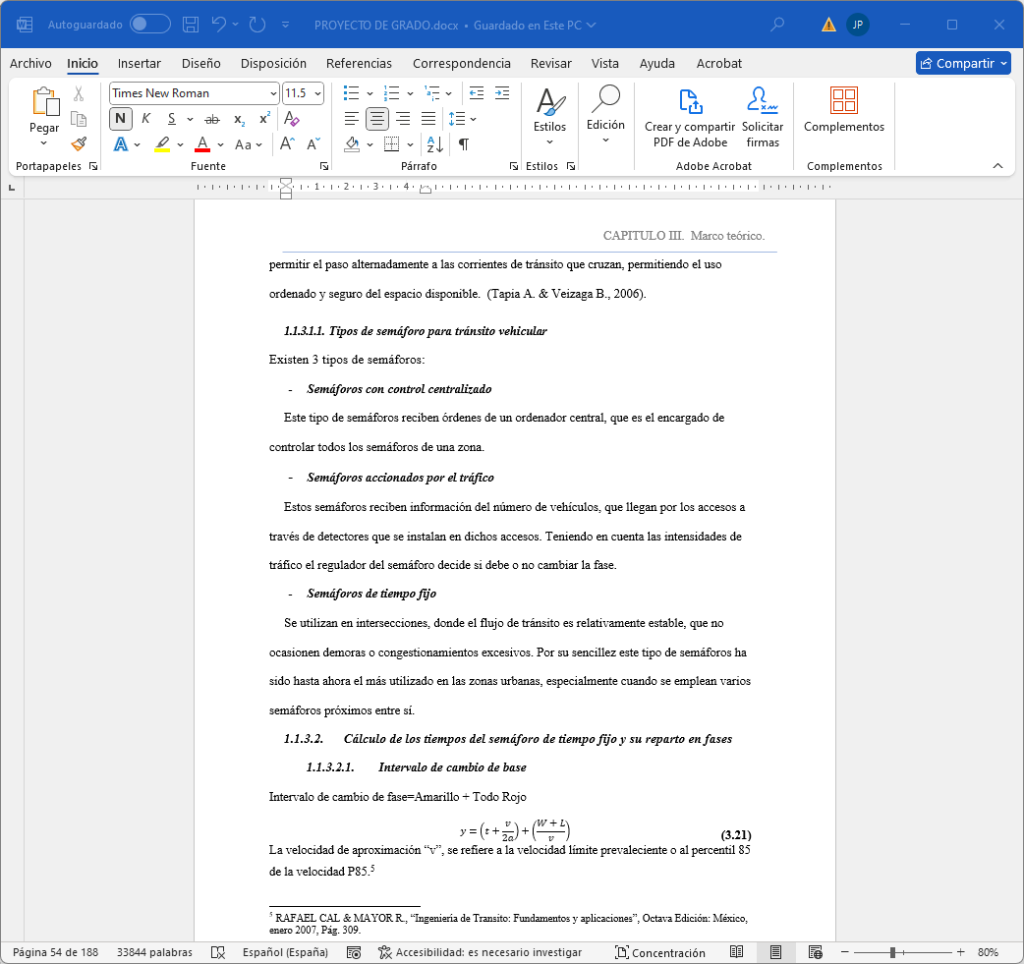Apply italic formatting with the K button
This screenshot has width=1024, height=964.
[x=146, y=119]
